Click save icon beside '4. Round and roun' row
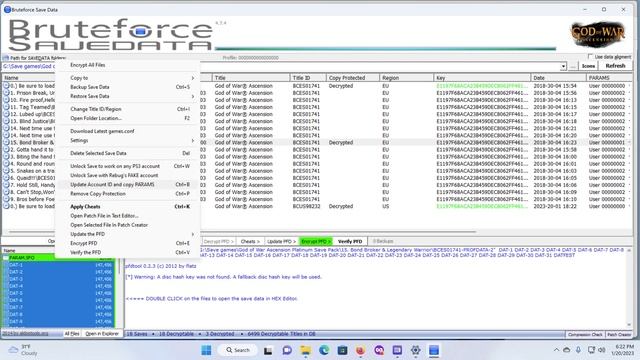Image resolution: width=640 pixels, height=360 pixels. 6,164
